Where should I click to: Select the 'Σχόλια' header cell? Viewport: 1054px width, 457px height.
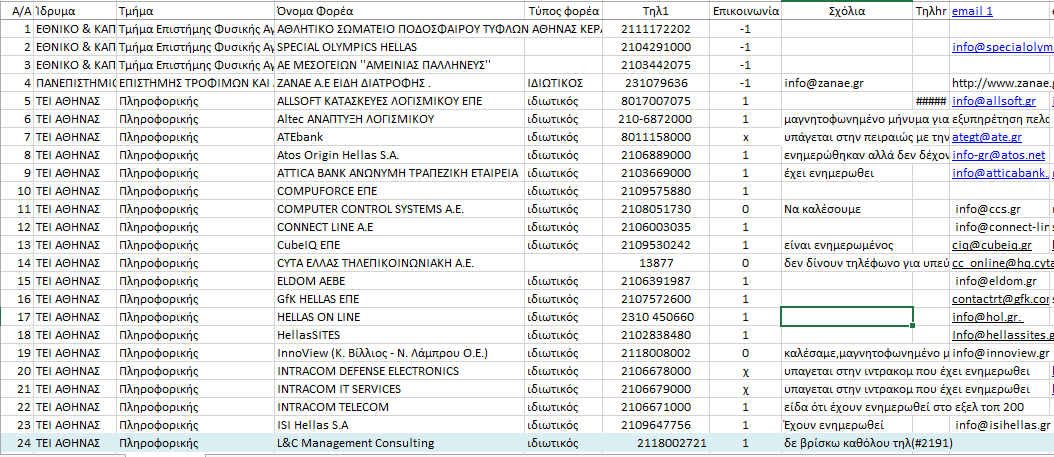pyautogui.click(x=847, y=11)
